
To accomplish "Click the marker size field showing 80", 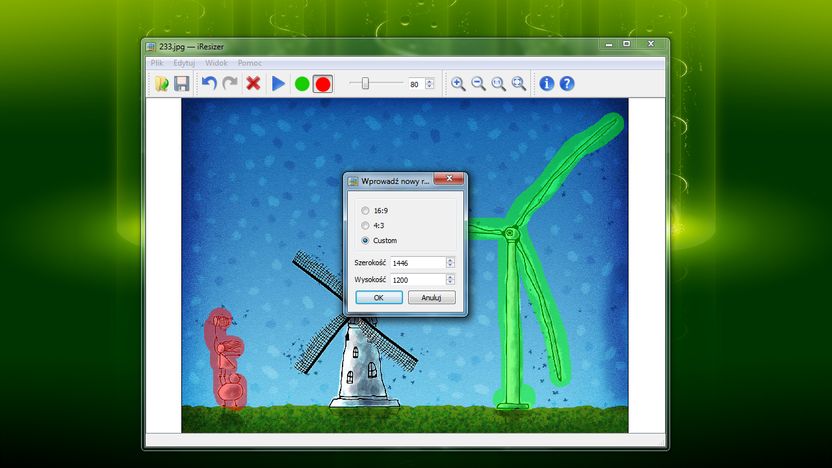I will 416,84.
